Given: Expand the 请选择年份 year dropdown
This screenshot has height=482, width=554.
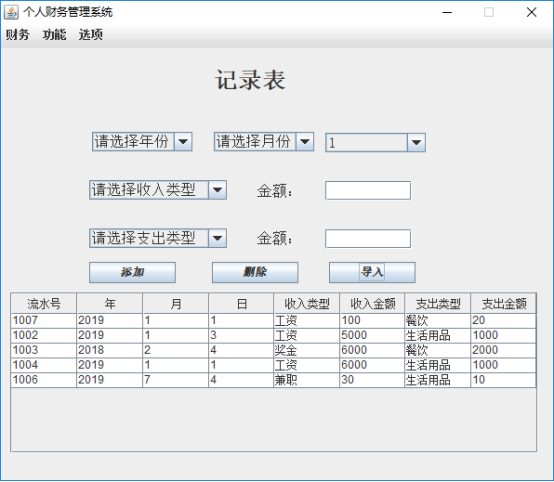Looking at the screenshot, I should (x=142, y=142).
